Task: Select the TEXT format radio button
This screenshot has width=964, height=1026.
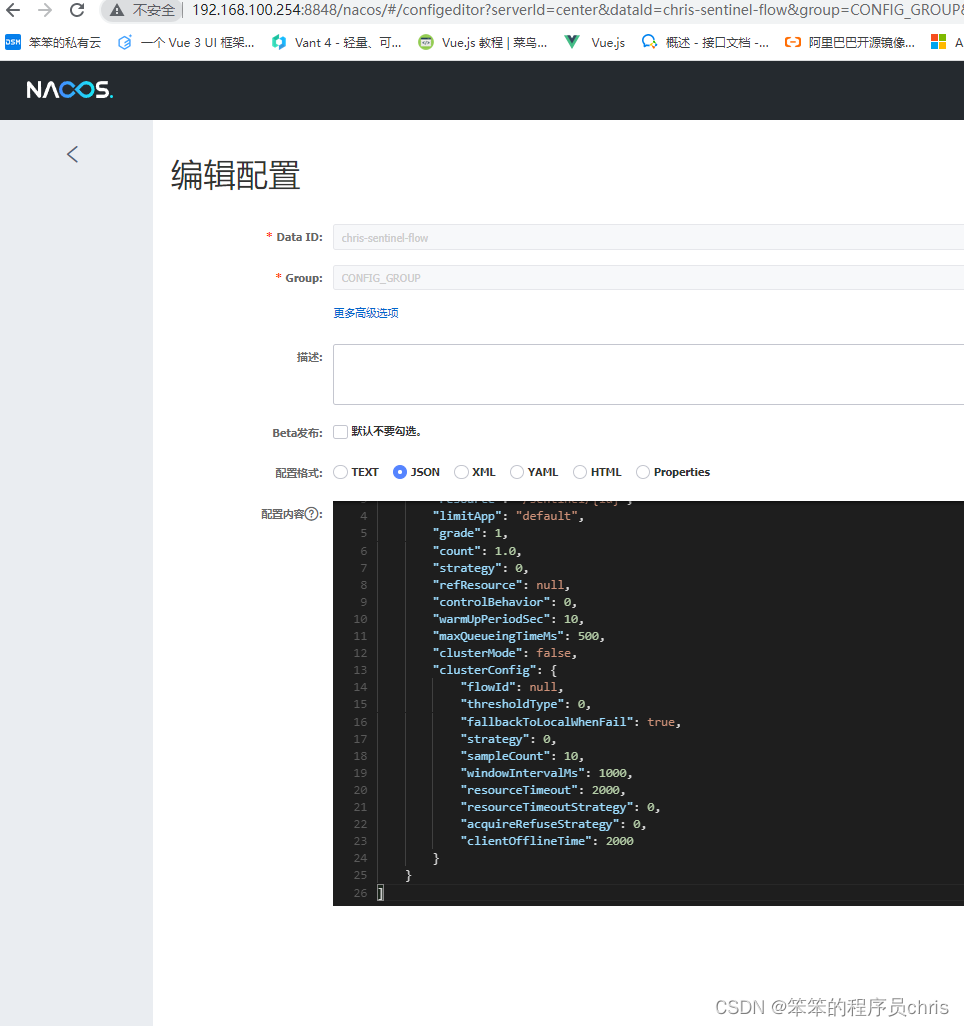Action: pos(340,472)
